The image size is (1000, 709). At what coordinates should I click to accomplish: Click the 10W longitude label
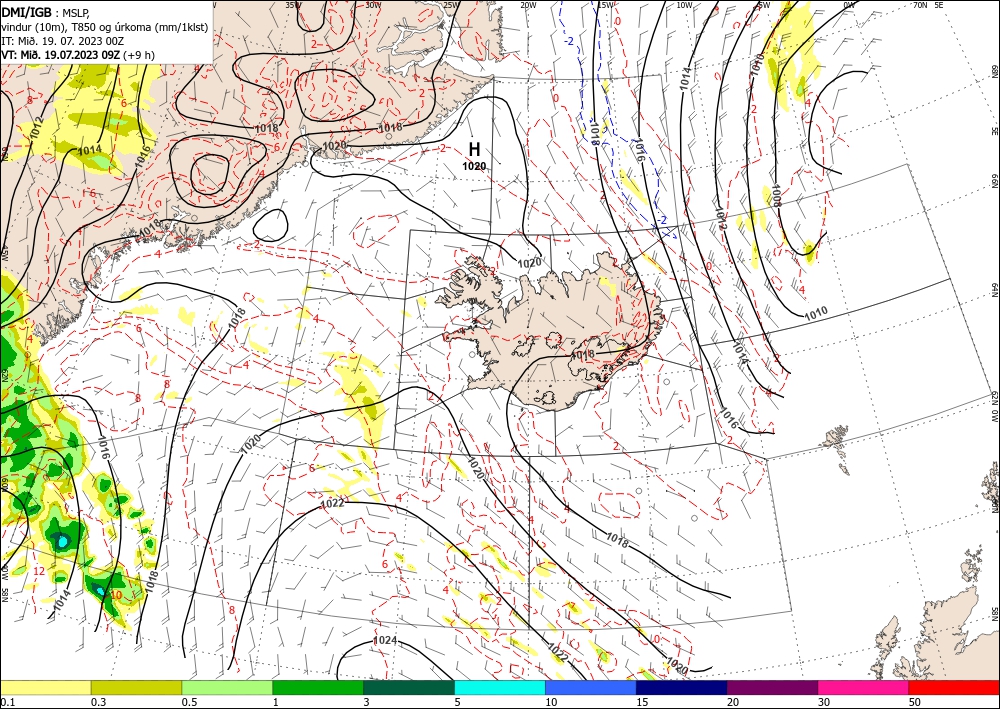click(684, 5)
